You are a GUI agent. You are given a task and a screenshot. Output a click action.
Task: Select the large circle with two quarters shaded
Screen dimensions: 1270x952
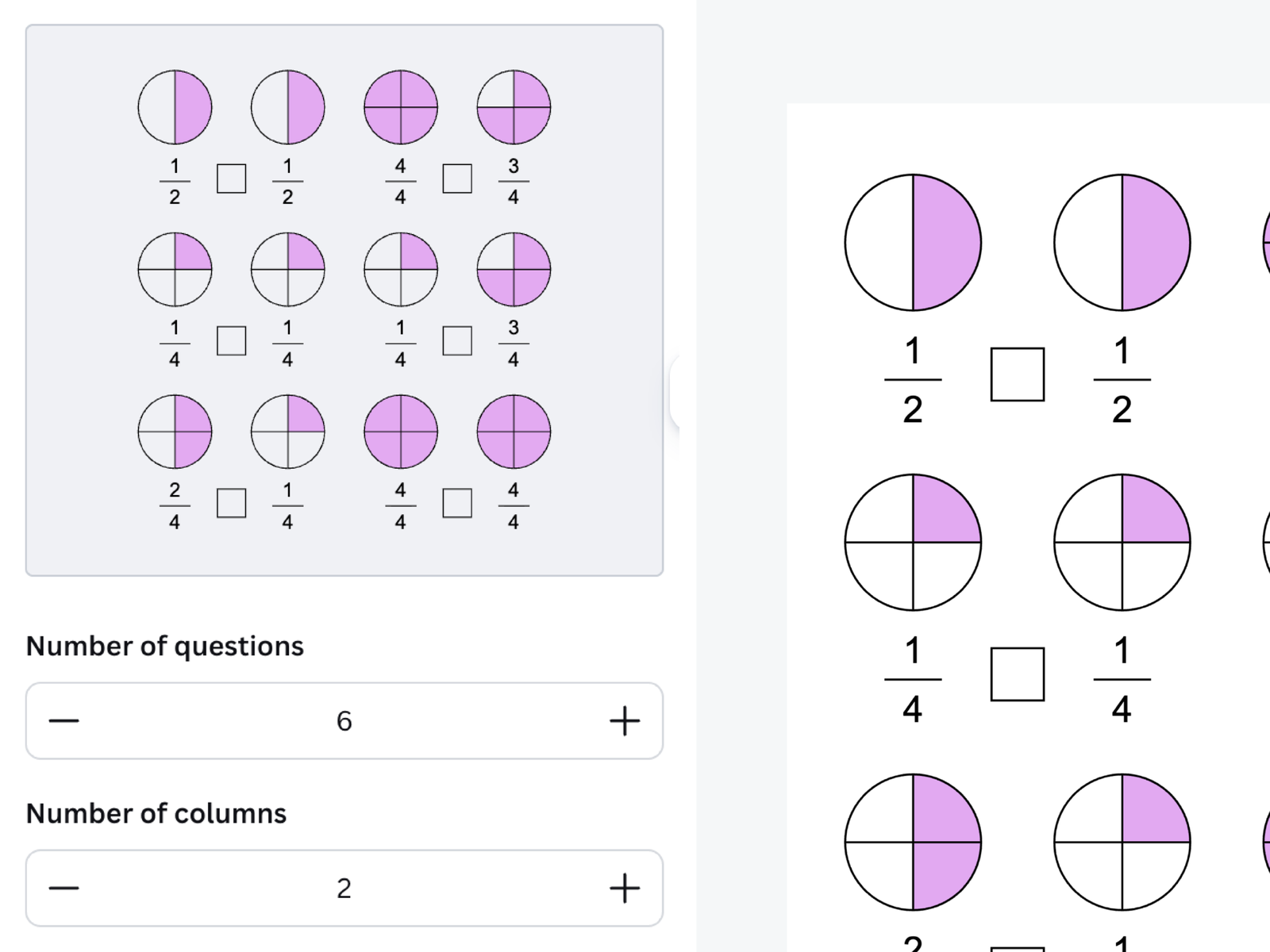(913, 842)
